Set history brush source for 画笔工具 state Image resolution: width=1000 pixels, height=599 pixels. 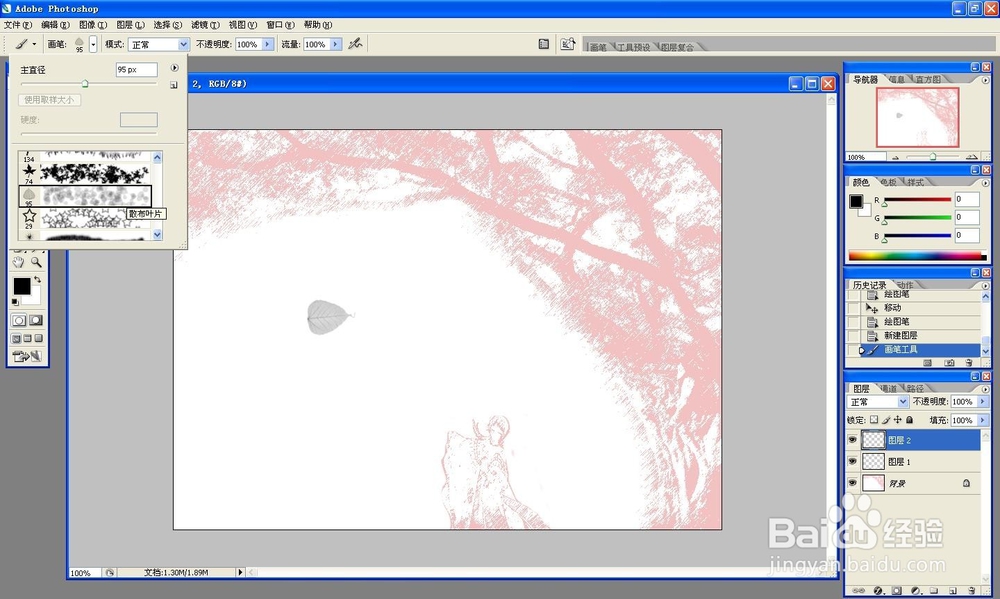(x=853, y=350)
